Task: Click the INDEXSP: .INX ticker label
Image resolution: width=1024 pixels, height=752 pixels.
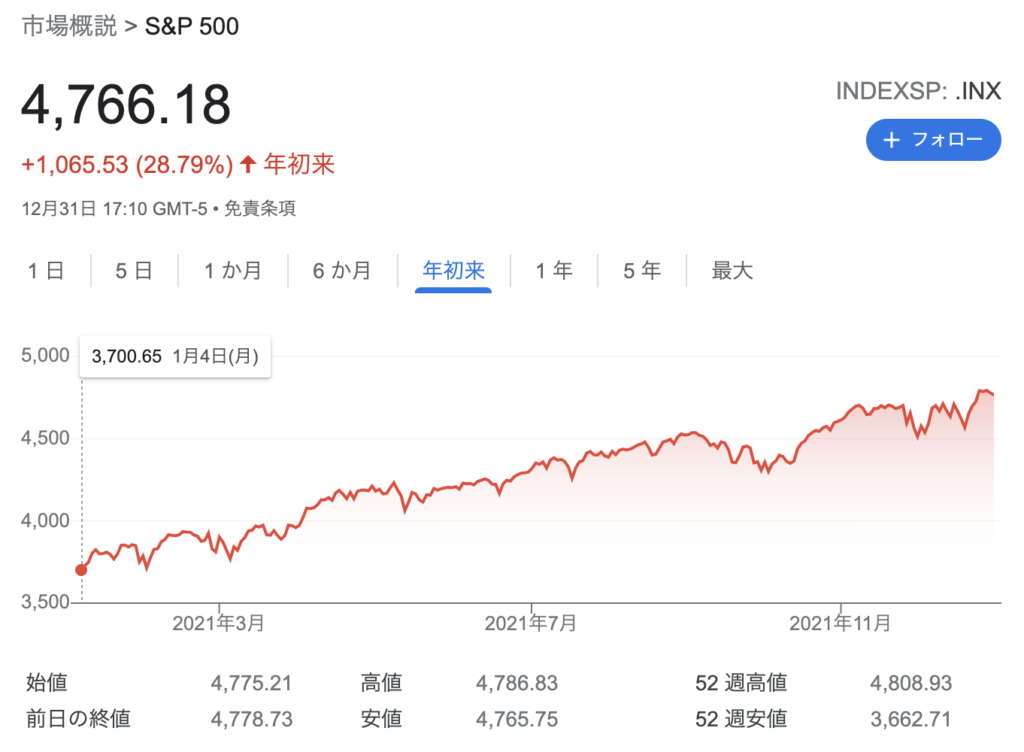Action: [x=918, y=91]
